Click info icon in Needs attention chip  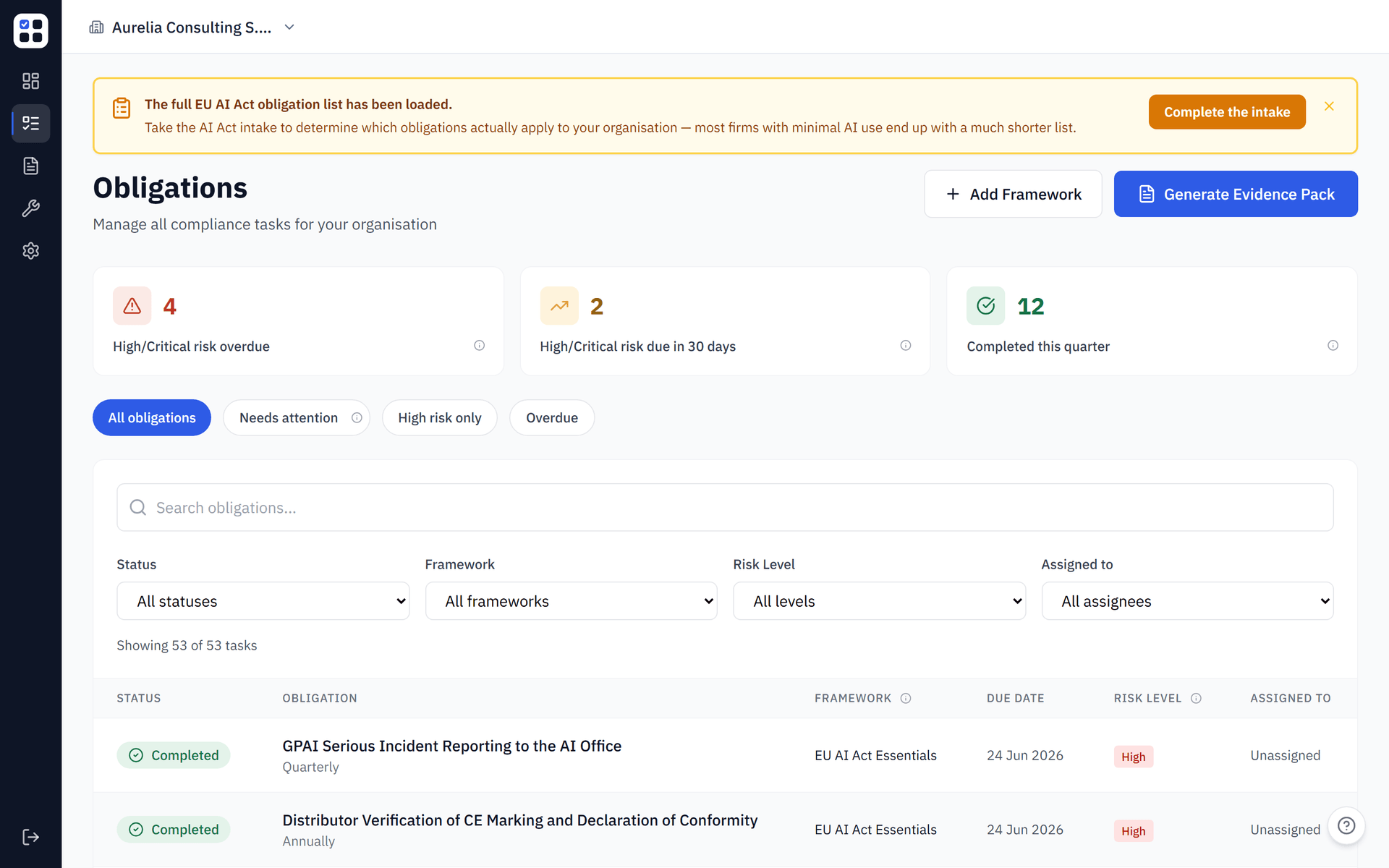coord(357,417)
